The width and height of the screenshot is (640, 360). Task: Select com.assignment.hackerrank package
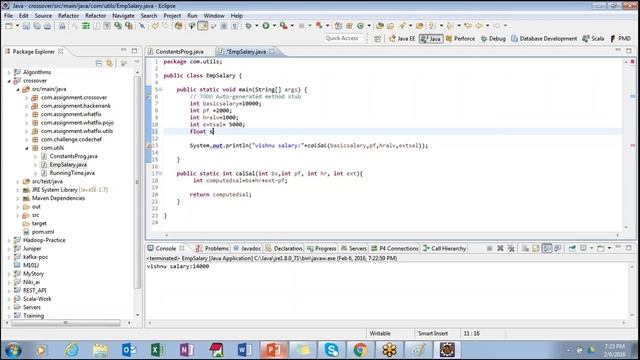coord(76,106)
